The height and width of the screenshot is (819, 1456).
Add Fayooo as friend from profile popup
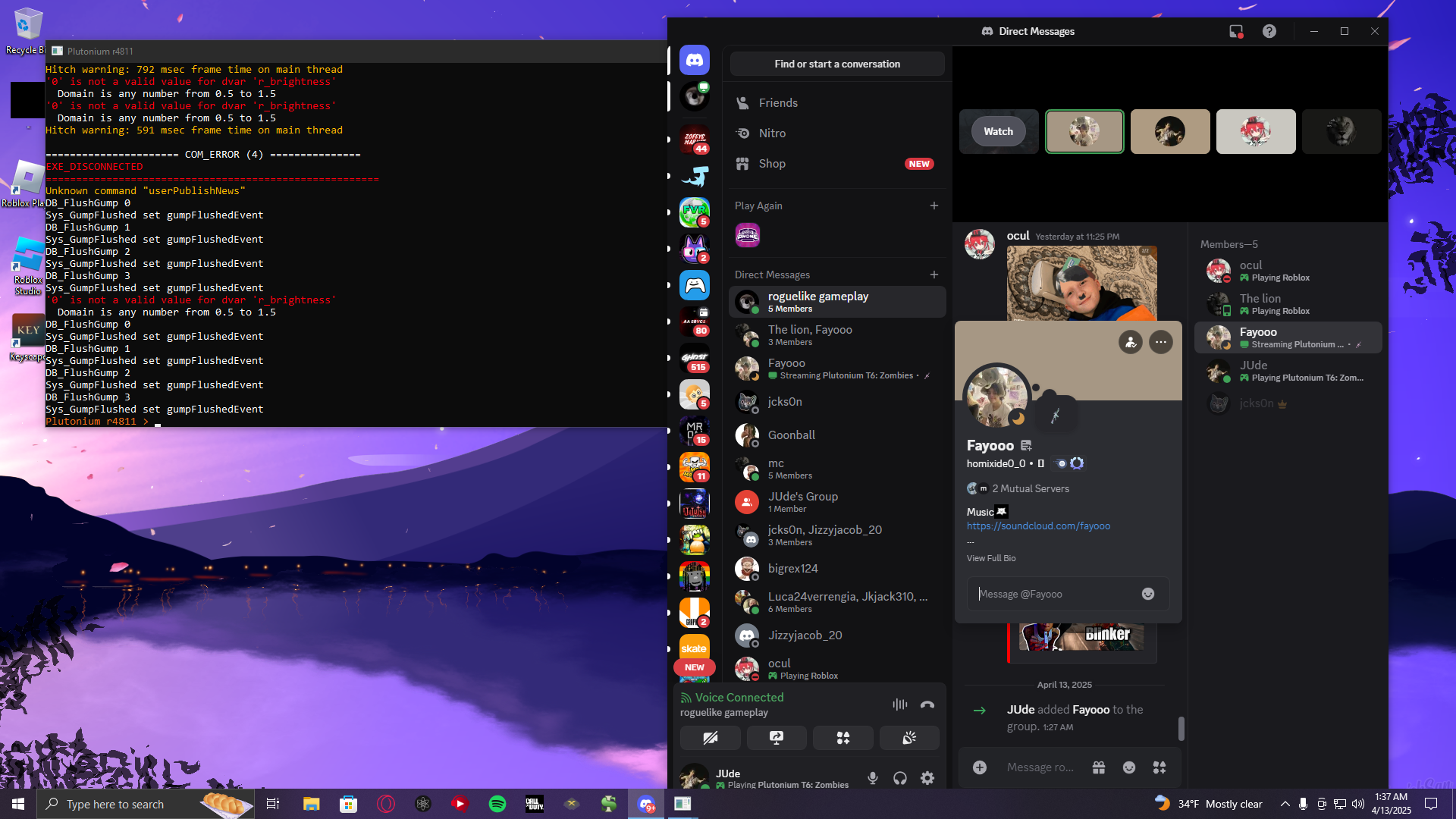pyautogui.click(x=1131, y=342)
